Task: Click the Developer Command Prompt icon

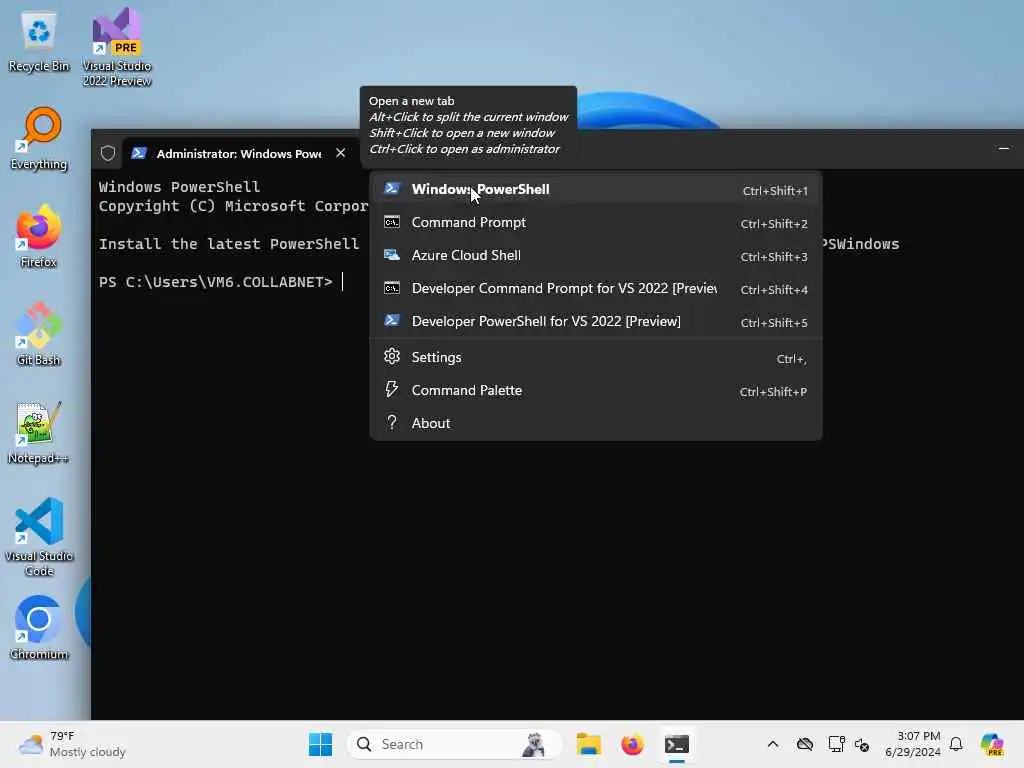Action: point(392,288)
